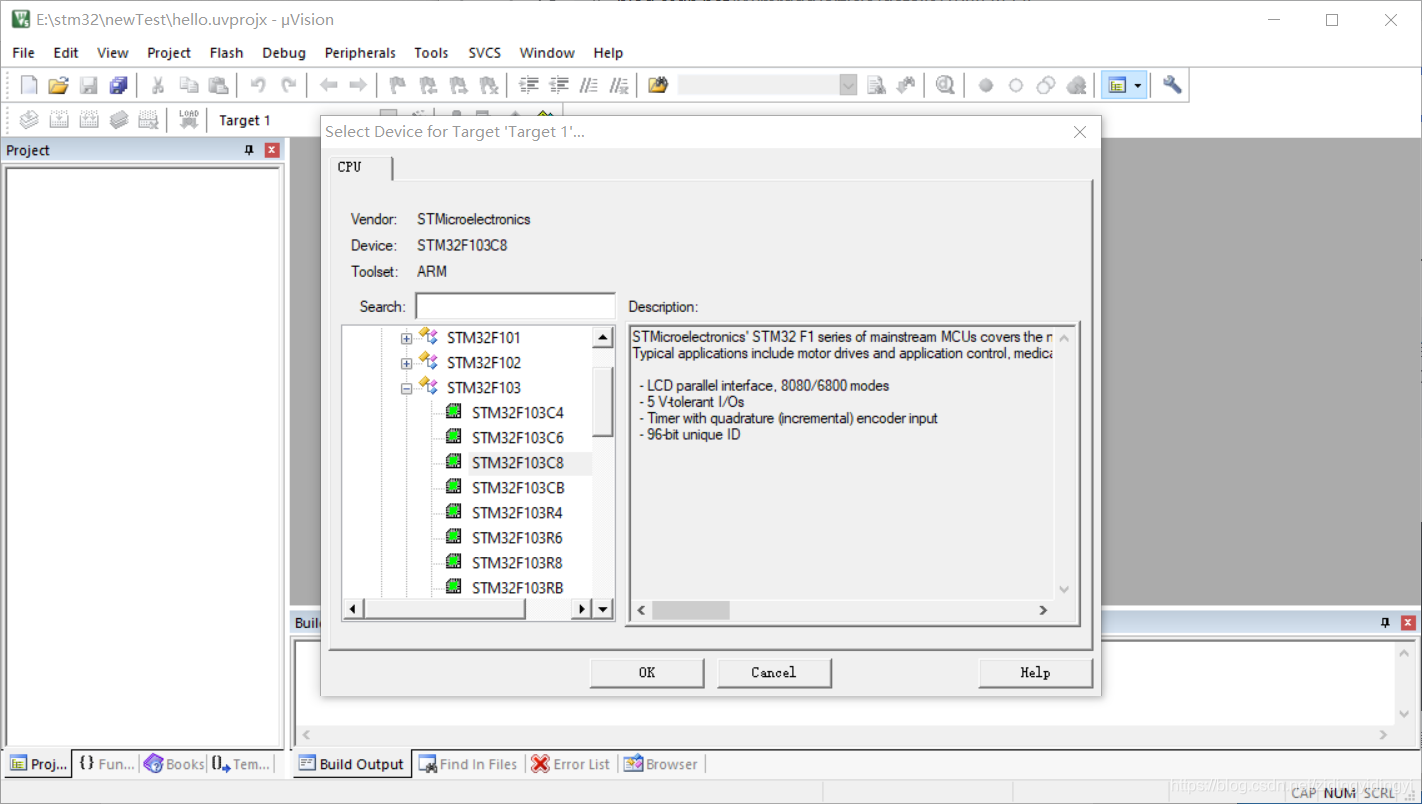Screen dimensions: 1422x804
Task: Expand the STM32F102 tree node
Action: point(406,363)
